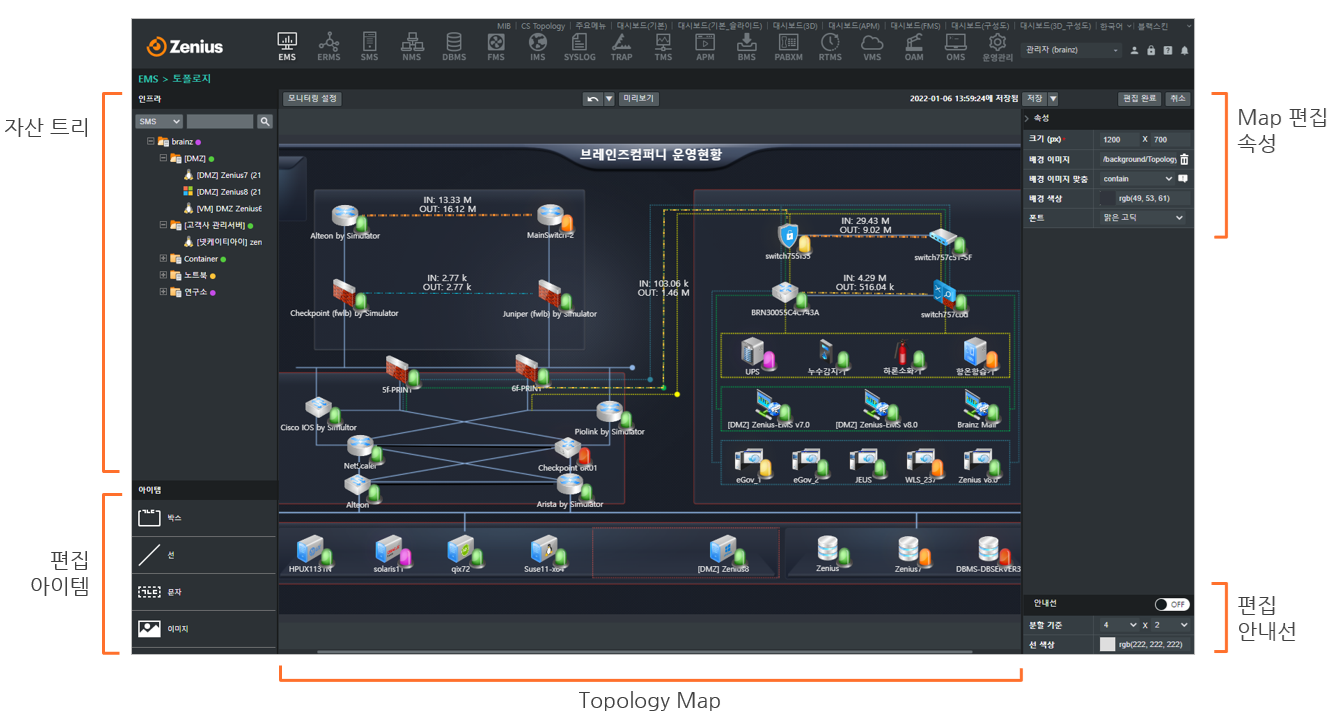Open the 폰트 dropdown

(1142, 217)
